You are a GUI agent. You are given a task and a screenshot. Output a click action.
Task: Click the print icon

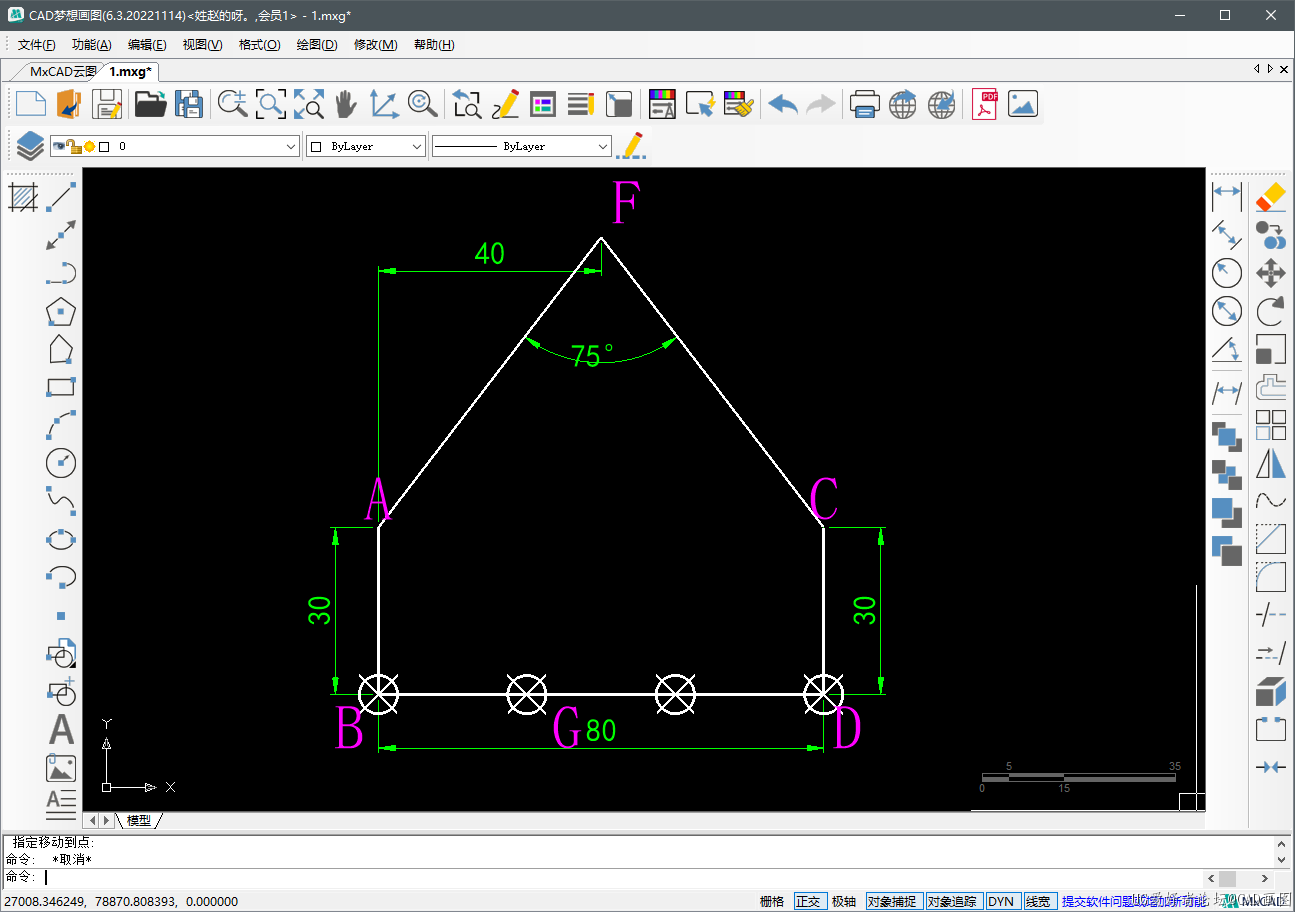(x=864, y=104)
